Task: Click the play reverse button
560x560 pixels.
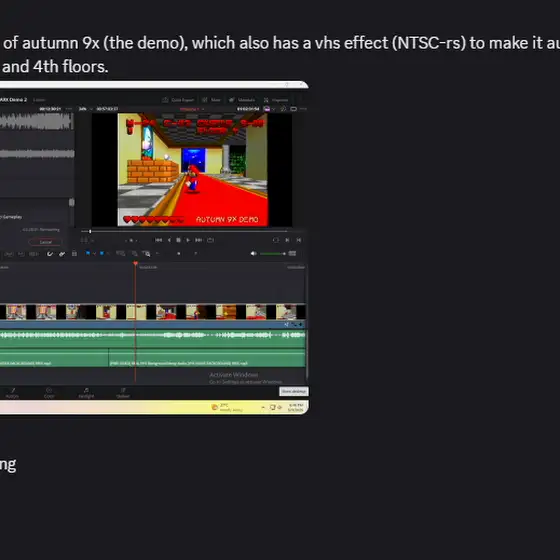Action: pos(169,240)
